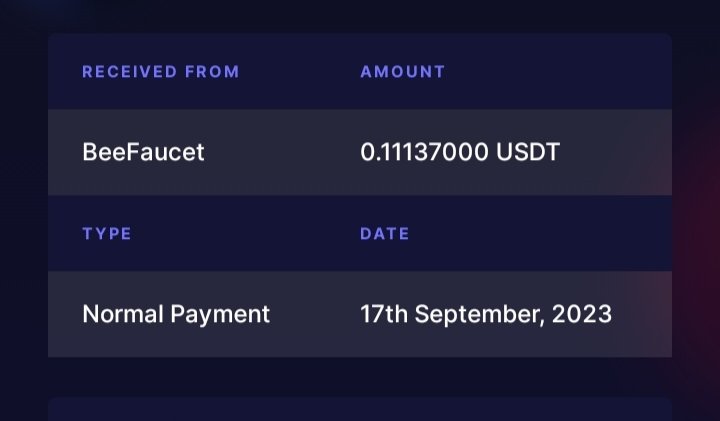
Task: Click the AMOUNT column header
Action: tap(403, 72)
